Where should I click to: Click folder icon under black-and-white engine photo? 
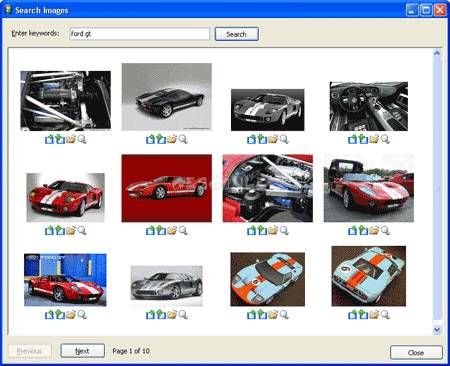tap(71, 139)
